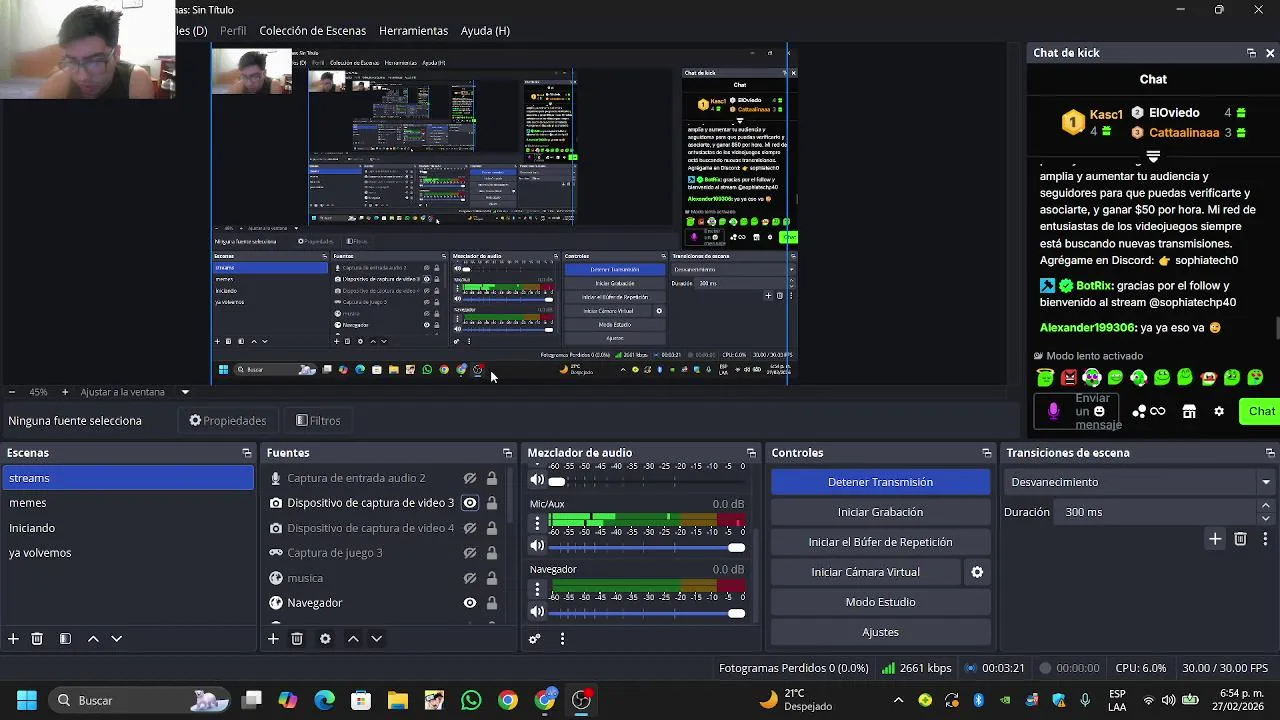Image resolution: width=1280 pixels, height=720 pixels.
Task: Open scene filters icon in Escenas toolbar
Action: pyautogui.click(x=65, y=639)
